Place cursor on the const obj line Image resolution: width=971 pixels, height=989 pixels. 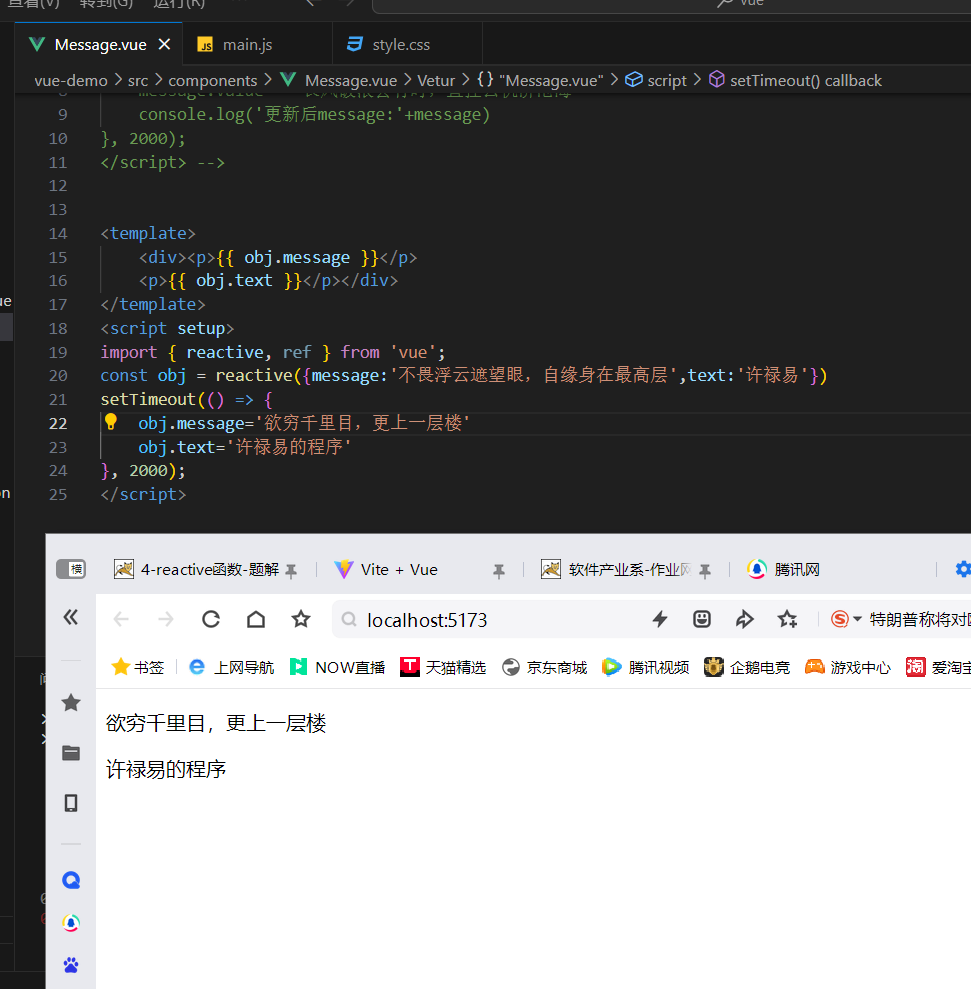click(464, 375)
